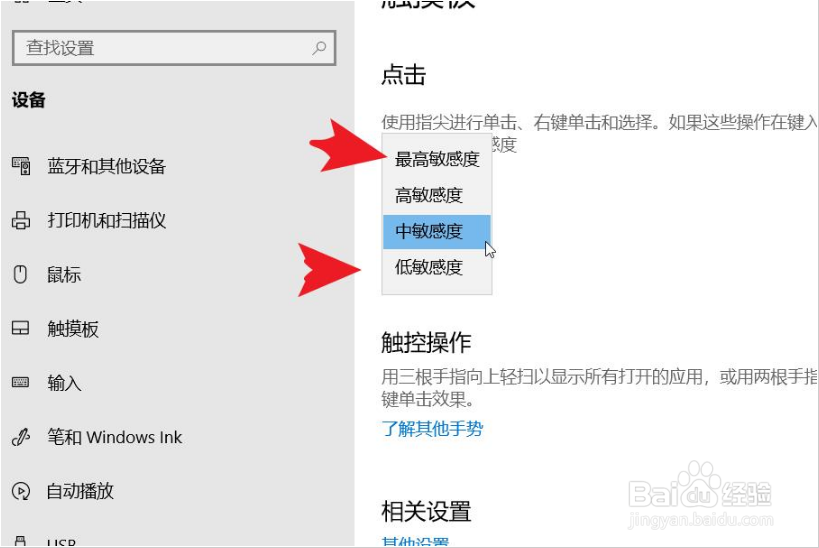Image resolution: width=819 pixels, height=548 pixels.
Task: Select the highlighted 中敏感度 option
Action: 437,231
